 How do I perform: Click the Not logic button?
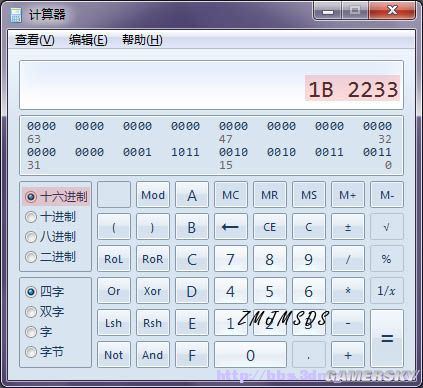click(x=114, y=355)
